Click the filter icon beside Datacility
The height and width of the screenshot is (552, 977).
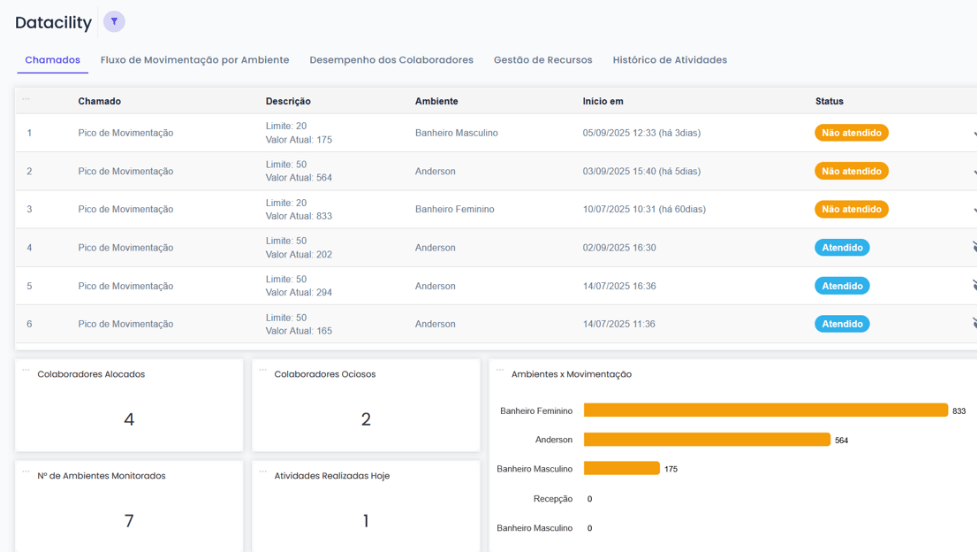(x=114, y=22)
